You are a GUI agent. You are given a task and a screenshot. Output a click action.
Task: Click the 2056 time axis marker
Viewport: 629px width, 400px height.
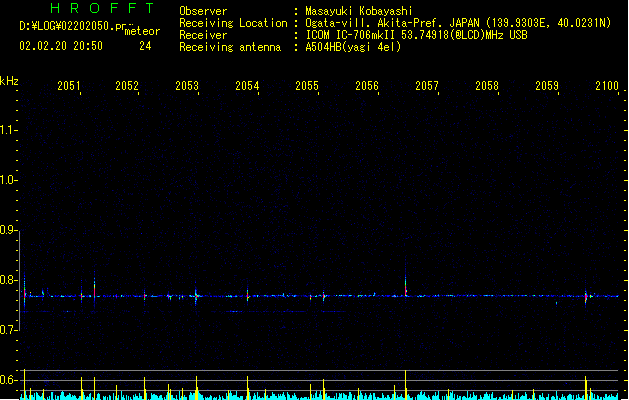[x=367, y=86]
